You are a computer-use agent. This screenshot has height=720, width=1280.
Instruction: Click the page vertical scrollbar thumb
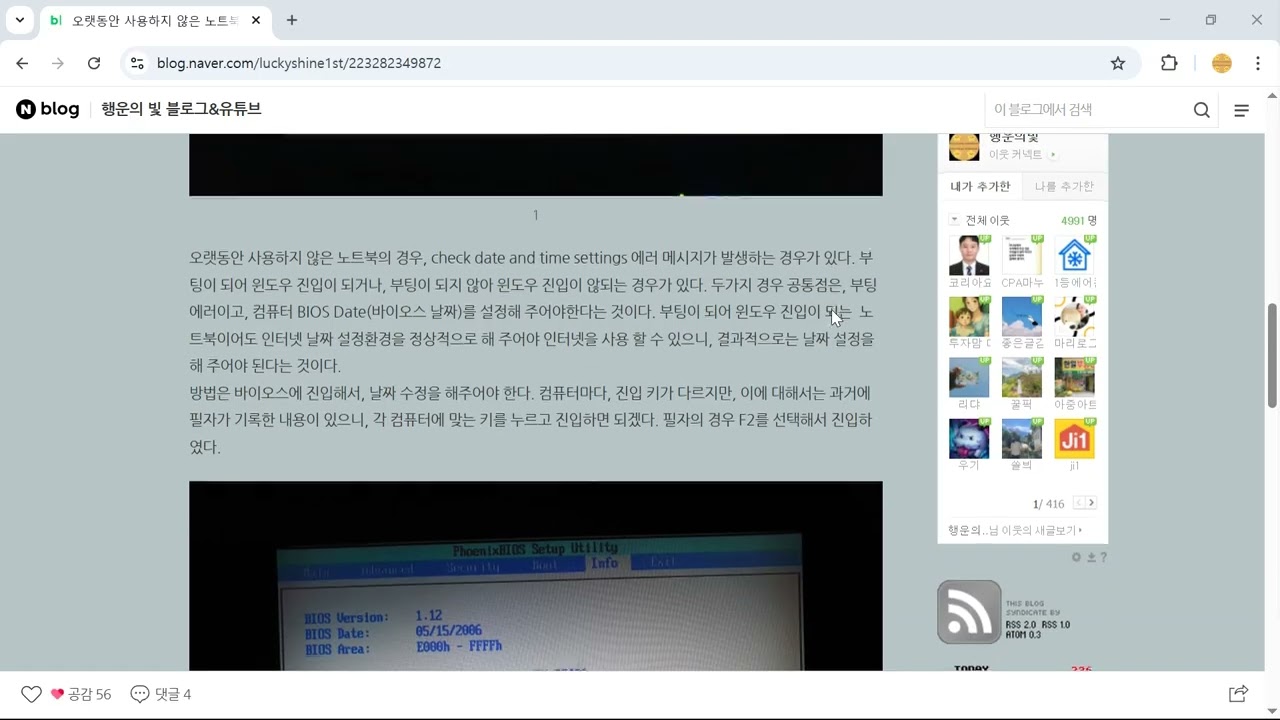coord(1272,355)
